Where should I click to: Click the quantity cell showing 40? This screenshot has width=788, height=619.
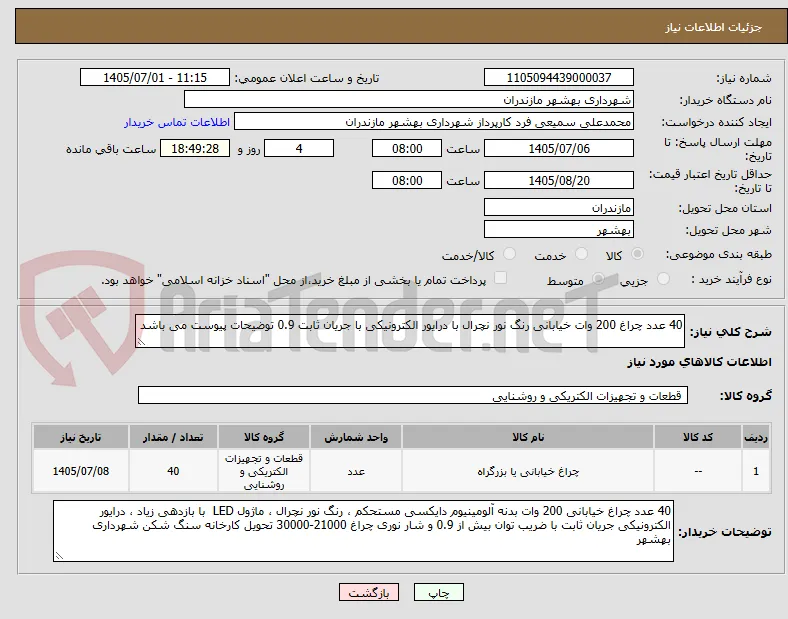173,471
